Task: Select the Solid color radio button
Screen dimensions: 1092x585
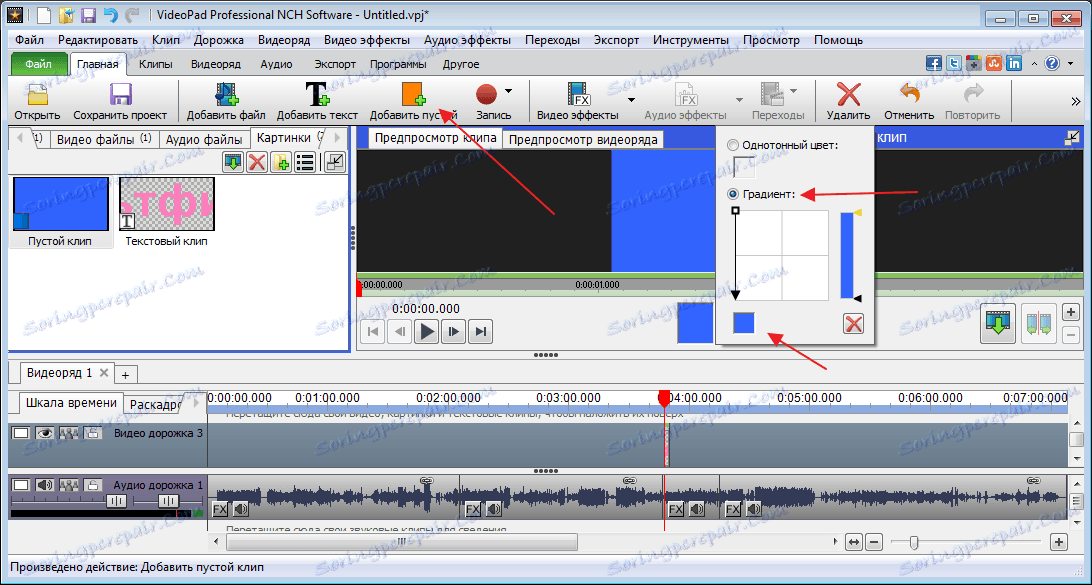Action: point(734,145)
